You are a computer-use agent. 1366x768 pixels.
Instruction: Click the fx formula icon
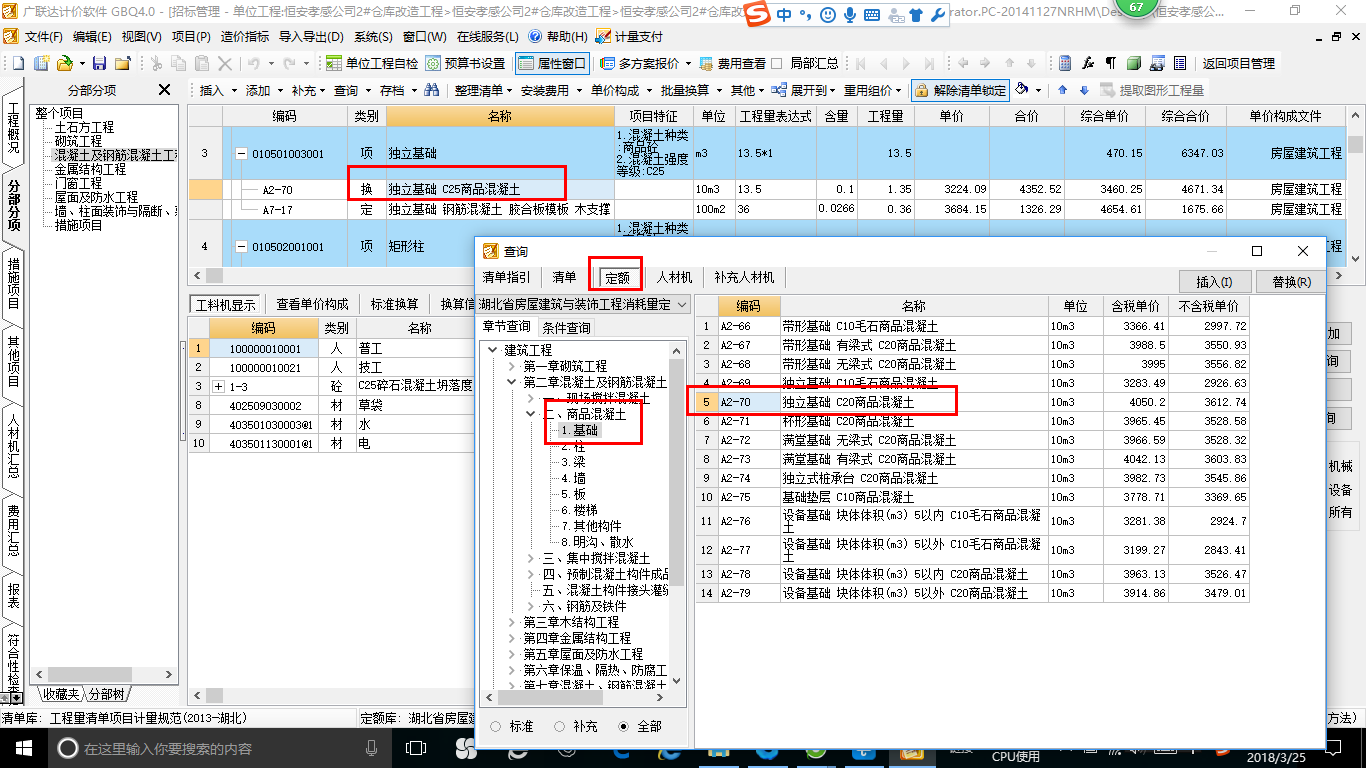pyautogui.click(x=1088, y=63)
